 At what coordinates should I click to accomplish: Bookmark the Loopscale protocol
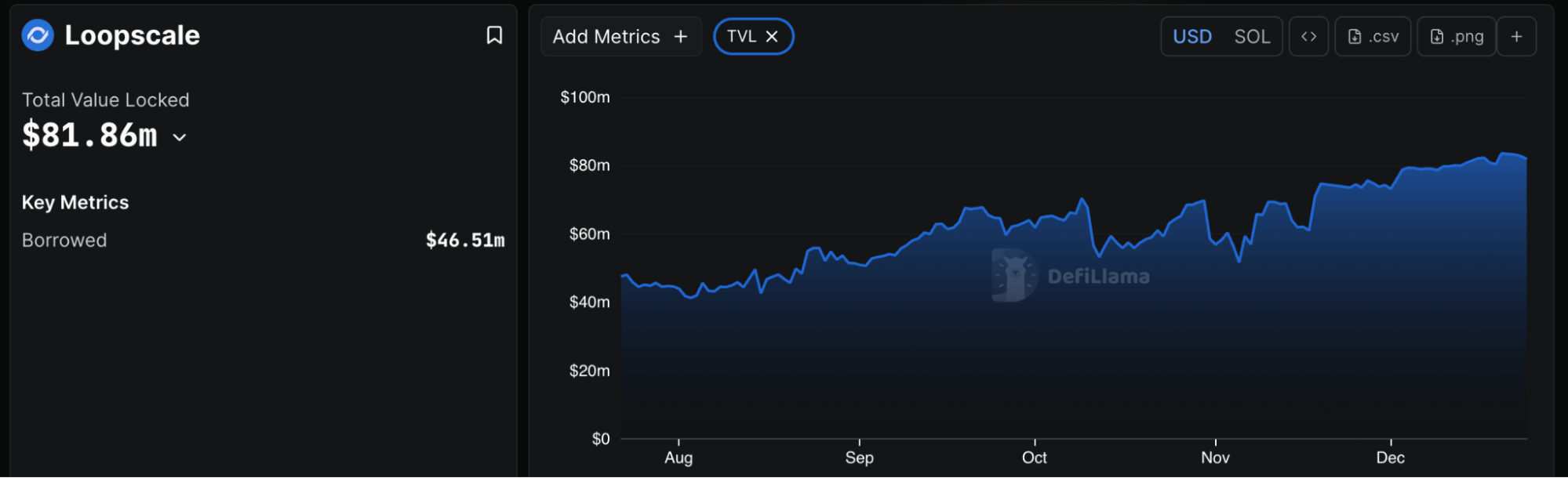click(494, 35)
